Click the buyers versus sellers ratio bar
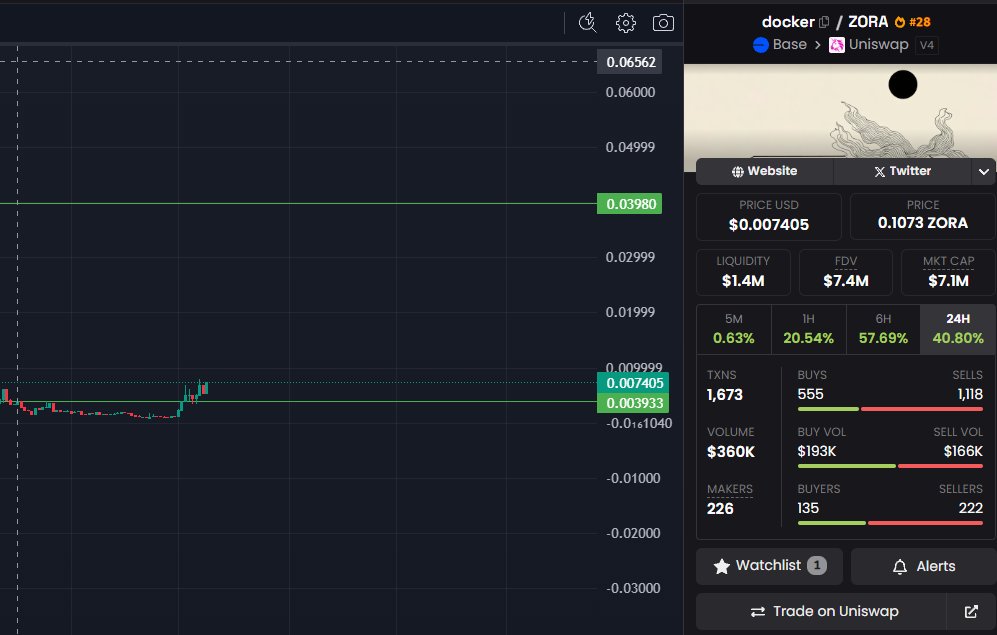 click(890, 523)
